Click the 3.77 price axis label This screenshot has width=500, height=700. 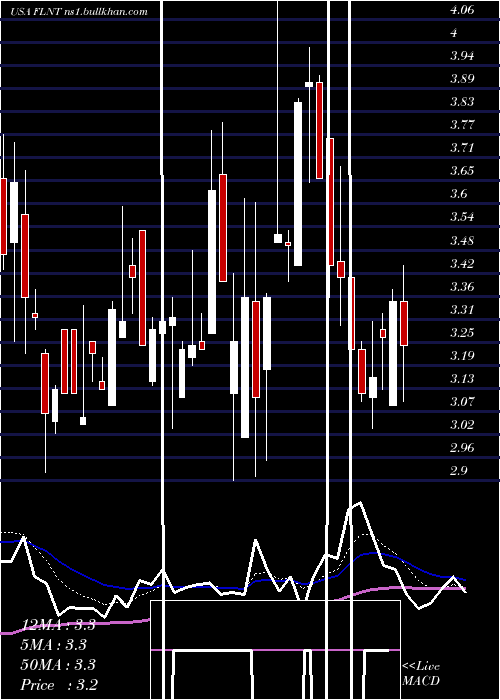coord(462,125)
